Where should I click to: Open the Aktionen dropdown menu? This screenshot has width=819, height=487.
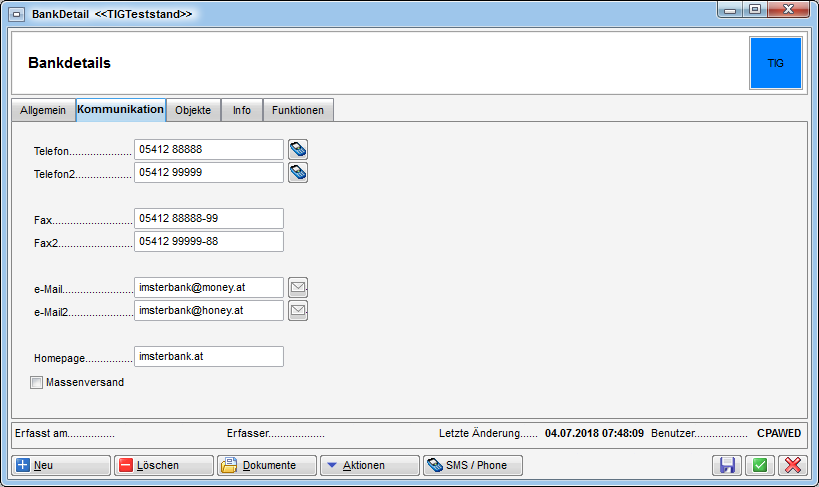pyautogui.click(x=370, y=465)
